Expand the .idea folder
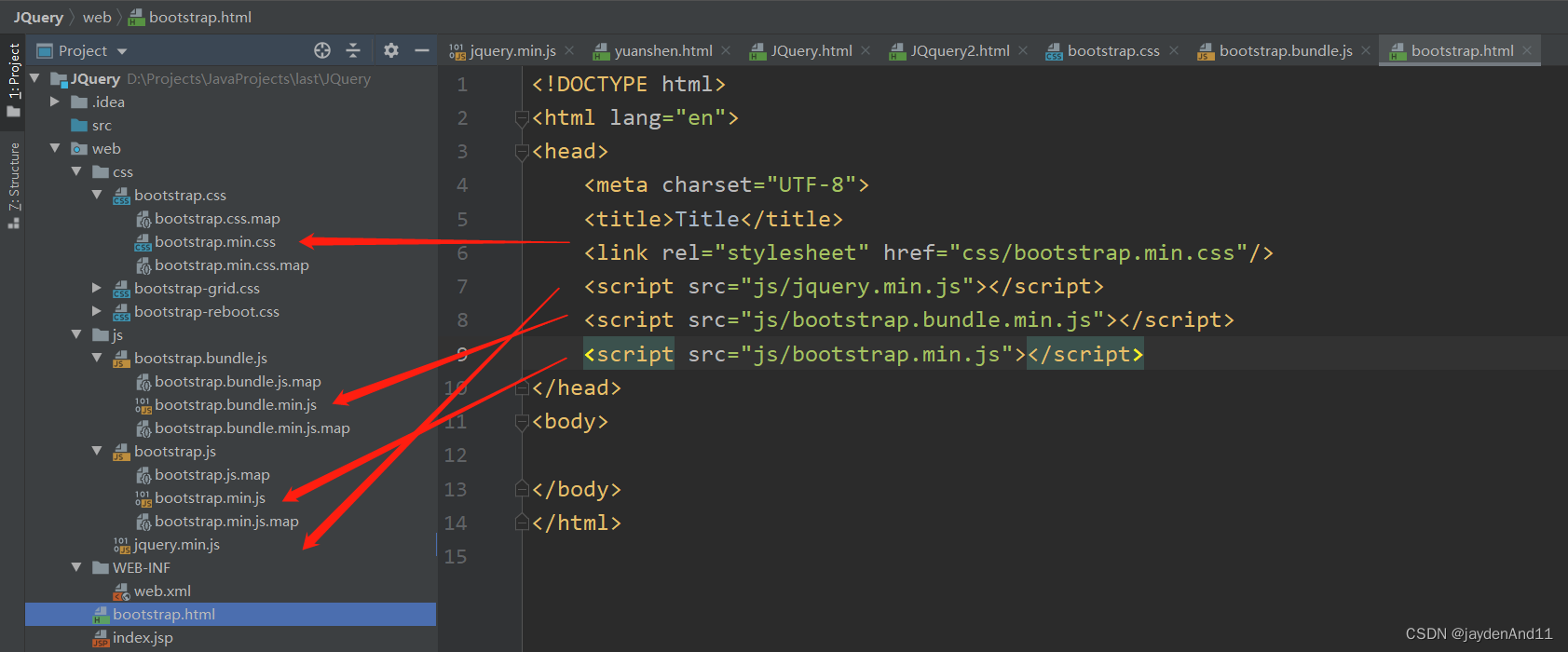 point(55,102)
